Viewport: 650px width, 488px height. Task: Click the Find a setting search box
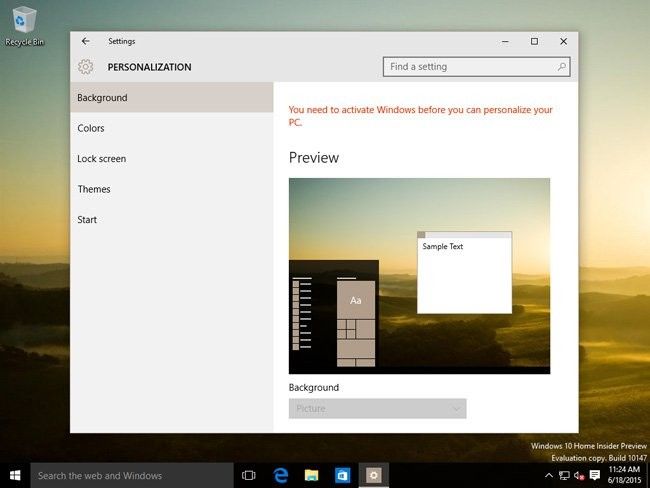[468, 67]
